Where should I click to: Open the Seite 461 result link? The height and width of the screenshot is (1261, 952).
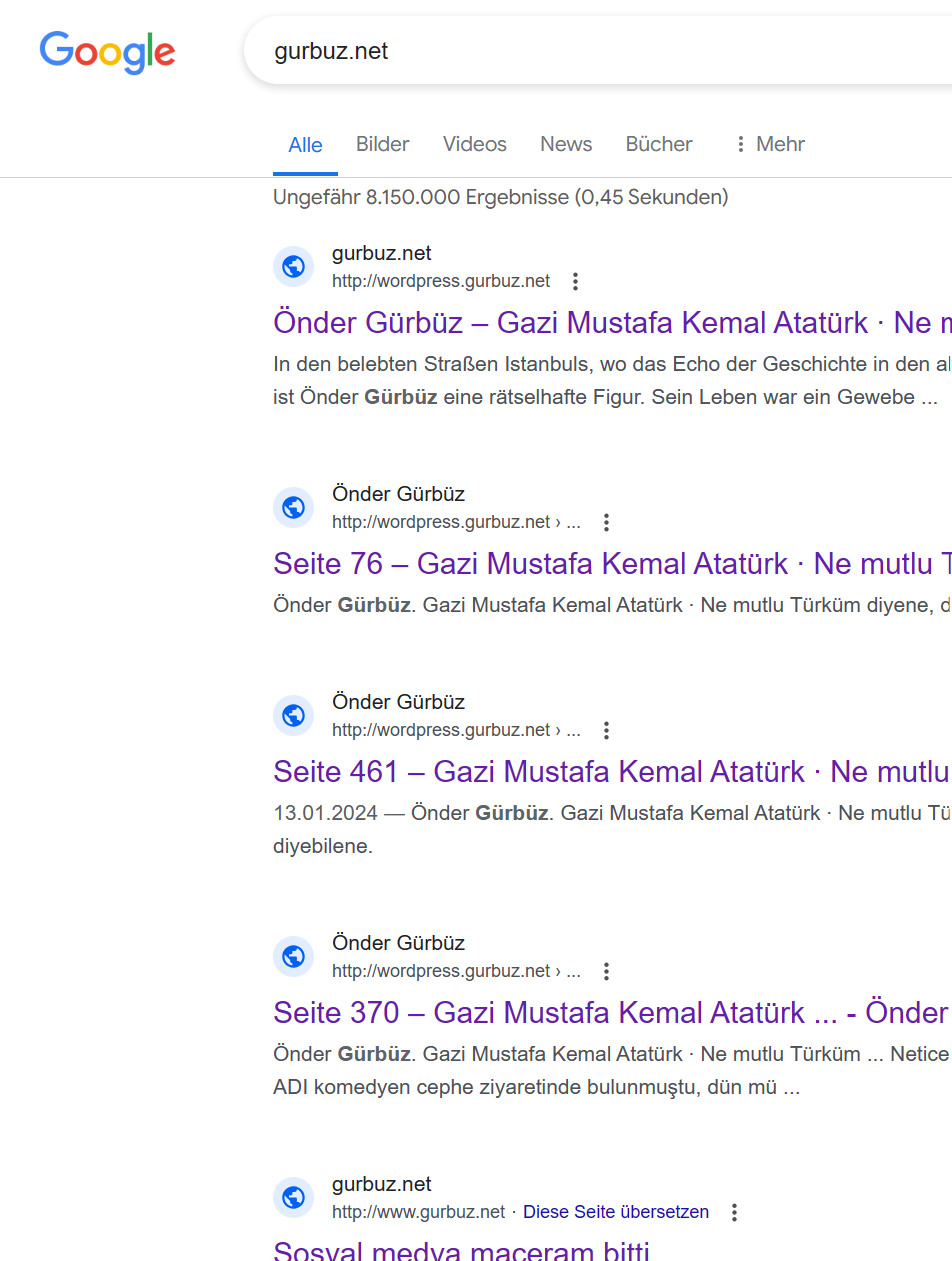(x=612, y=772)
